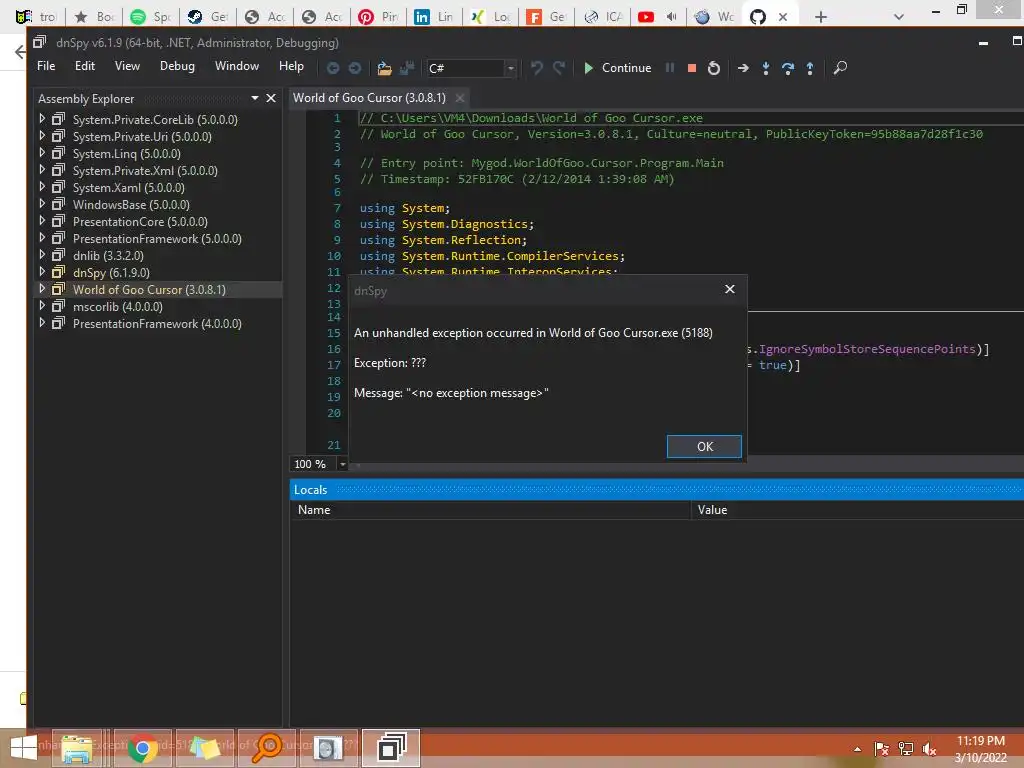Select PresentationFramework (4.0.0.0) assembly

pyautogui.click(x=157, y=323)
